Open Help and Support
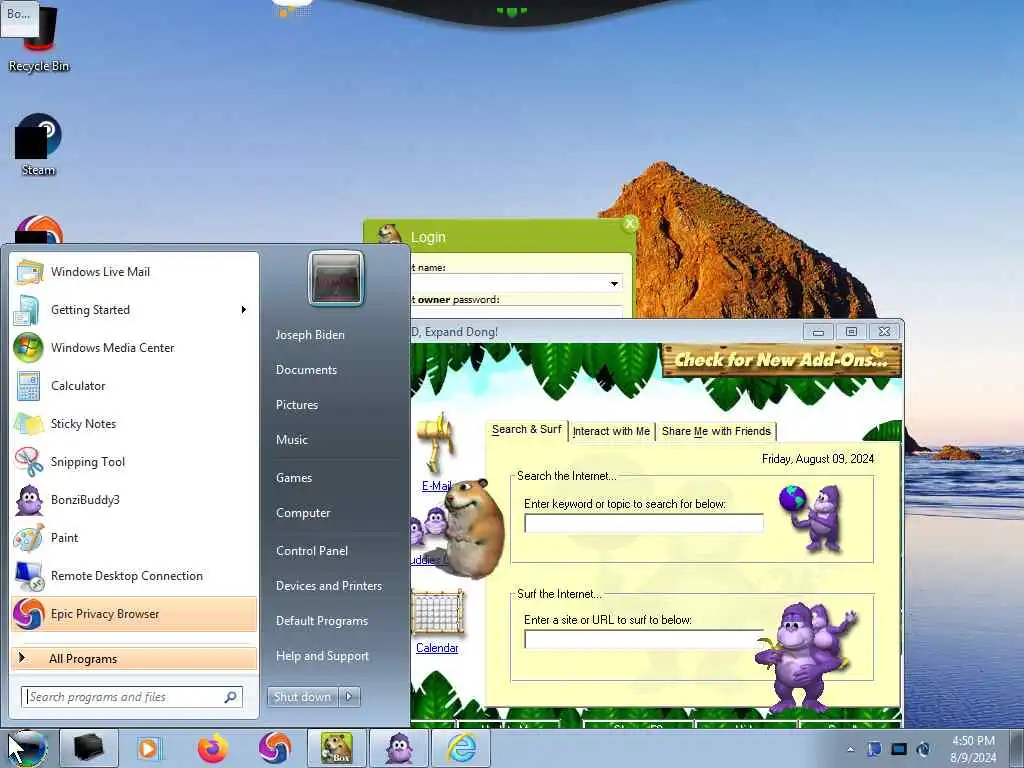 point(322,656)
